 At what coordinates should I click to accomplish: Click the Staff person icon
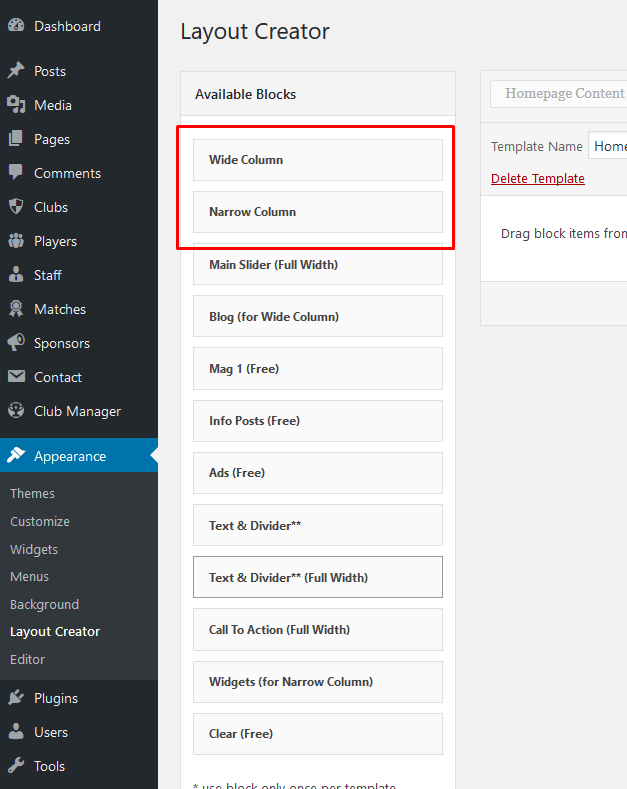[x=16, y=274]
